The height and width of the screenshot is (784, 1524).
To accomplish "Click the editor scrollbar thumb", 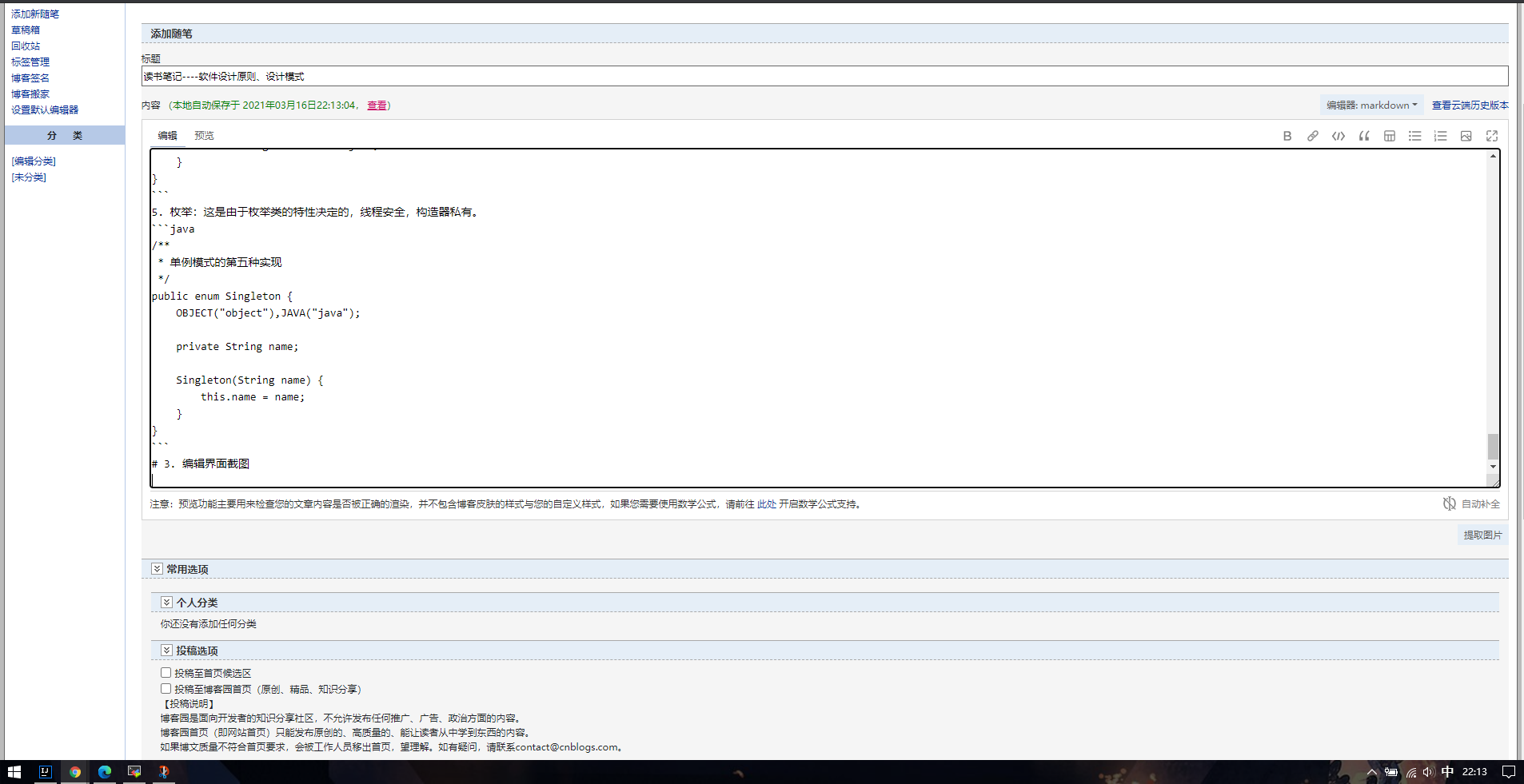I will [1493, 446].
